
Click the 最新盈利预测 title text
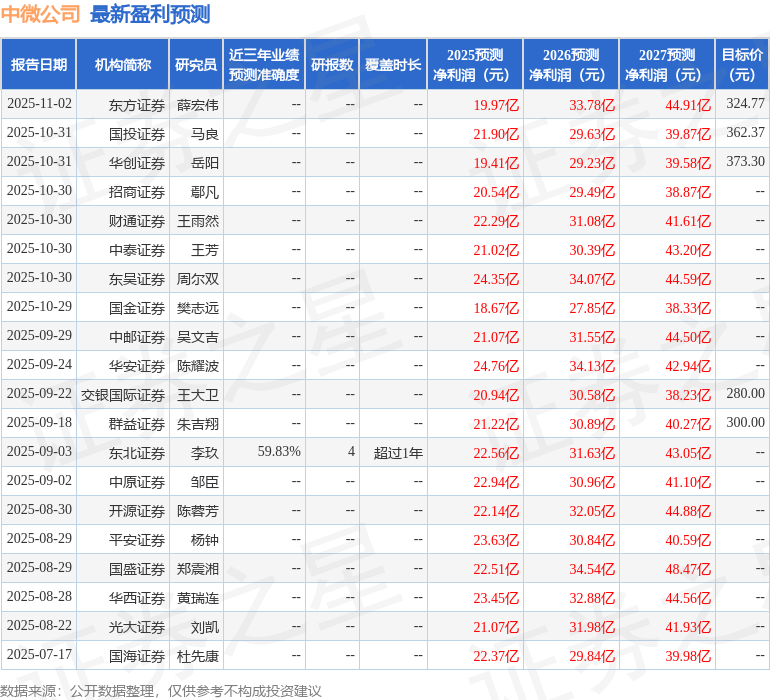[150, 14]
